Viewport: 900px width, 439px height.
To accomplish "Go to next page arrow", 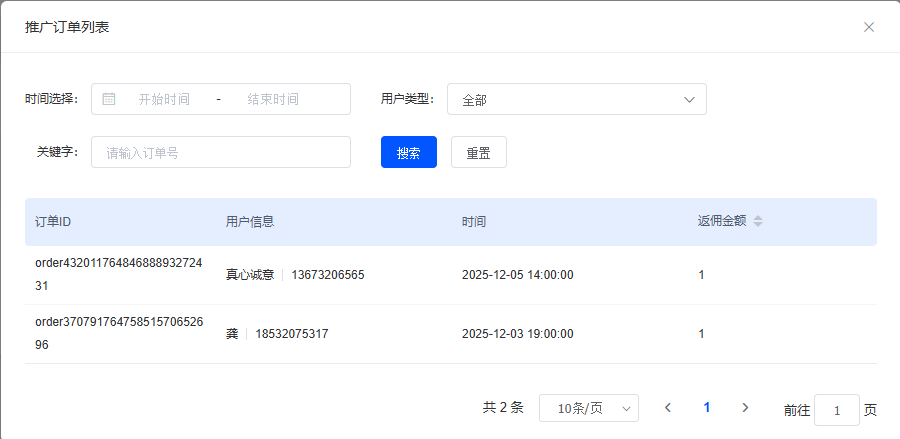I will [x=745, y=408].
